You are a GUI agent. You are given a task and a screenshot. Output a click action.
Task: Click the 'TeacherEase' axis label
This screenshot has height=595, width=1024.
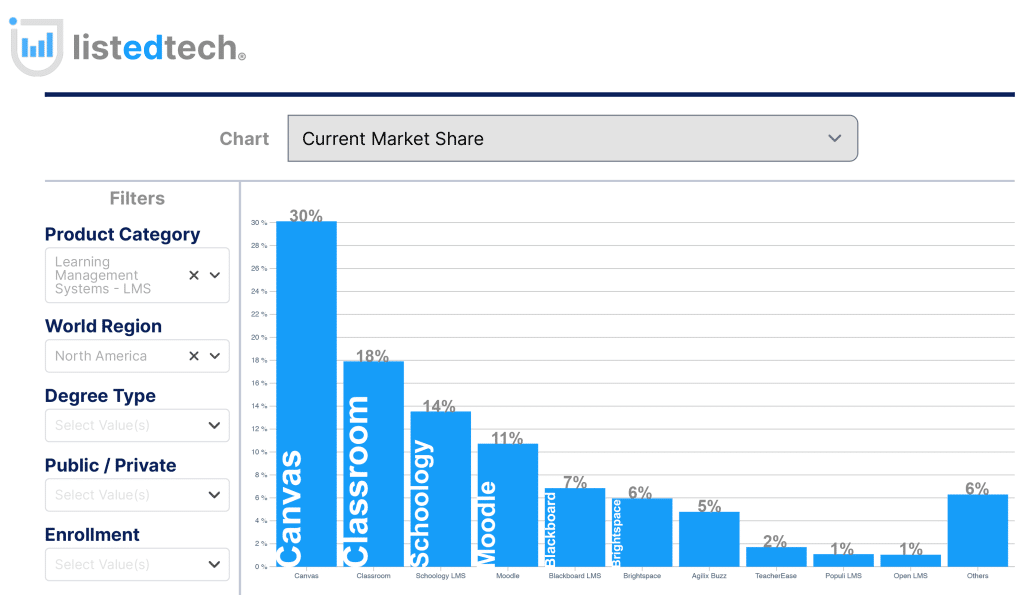[776, 575]
